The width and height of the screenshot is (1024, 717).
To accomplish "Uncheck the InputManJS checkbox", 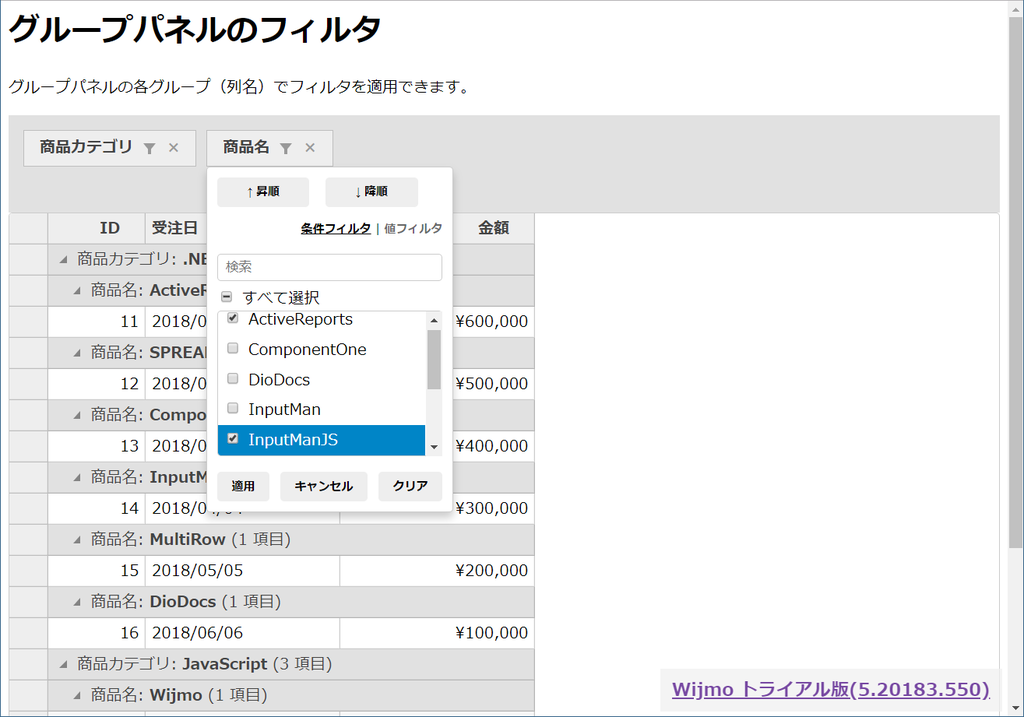I will click(x=232, y=439).
